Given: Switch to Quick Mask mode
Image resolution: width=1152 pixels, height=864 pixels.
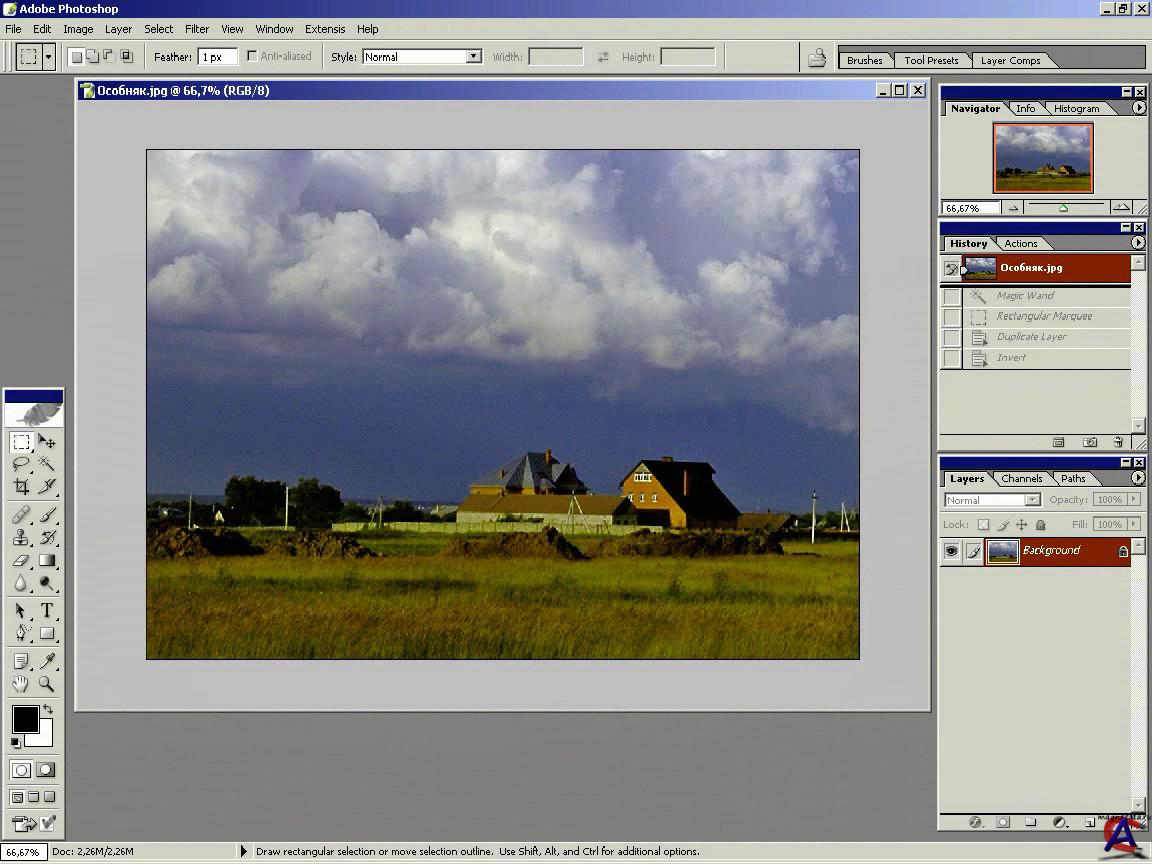Looking at the screenshot, I should click(46, 770).
